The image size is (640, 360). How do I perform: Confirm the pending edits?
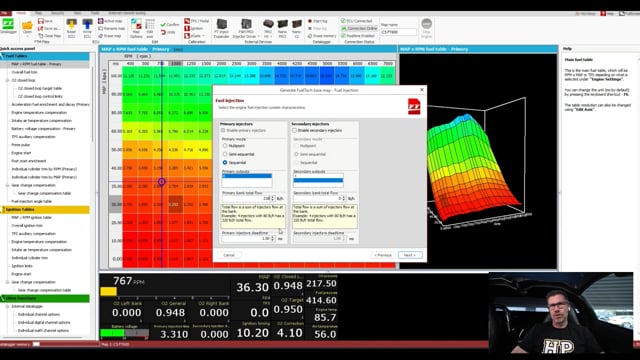(x=170, y=24)
